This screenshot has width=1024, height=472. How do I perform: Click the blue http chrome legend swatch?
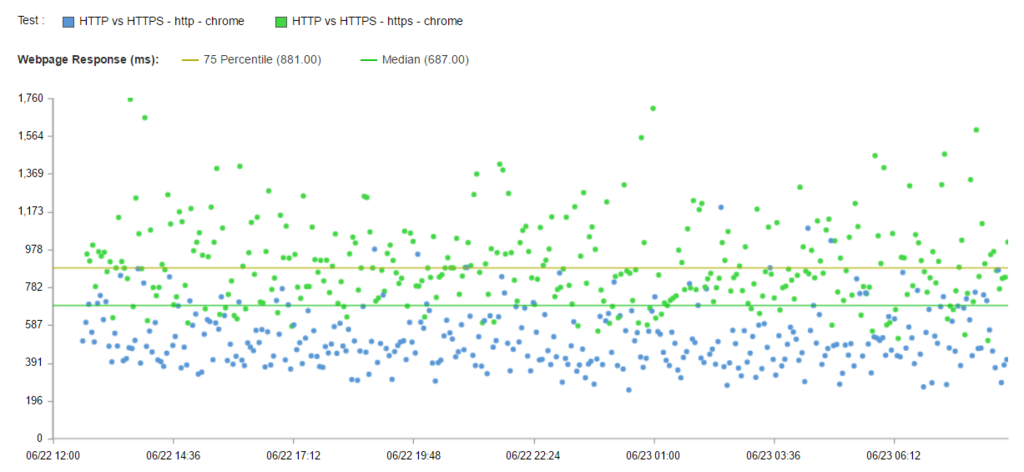(x=68, y=22)
